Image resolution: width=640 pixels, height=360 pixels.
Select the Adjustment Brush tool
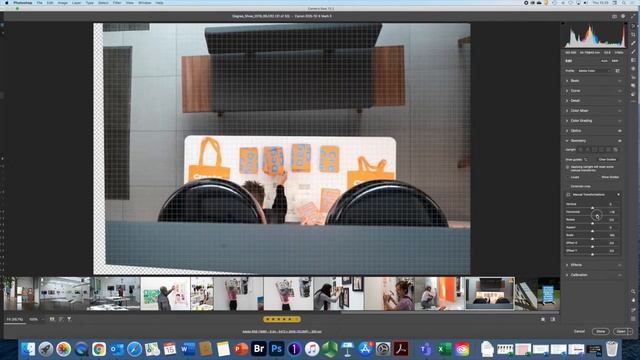[x=633, y=52]
